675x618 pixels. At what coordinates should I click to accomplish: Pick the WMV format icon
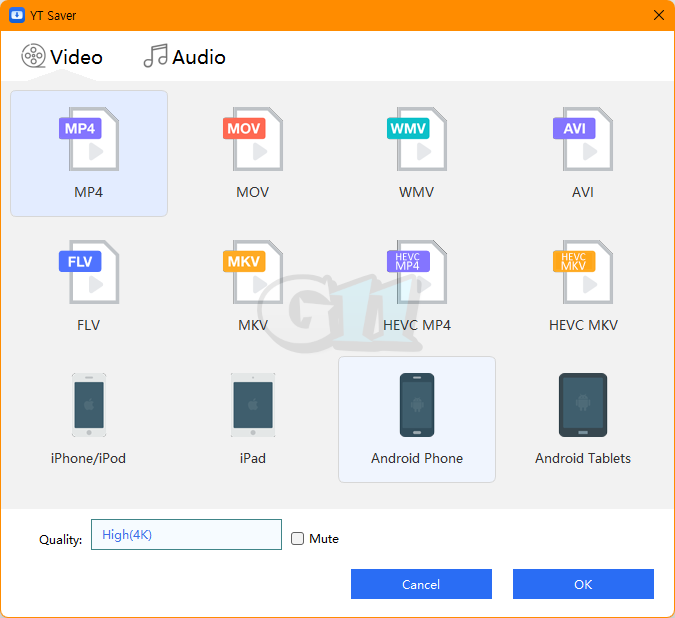(x=417, y=139)
